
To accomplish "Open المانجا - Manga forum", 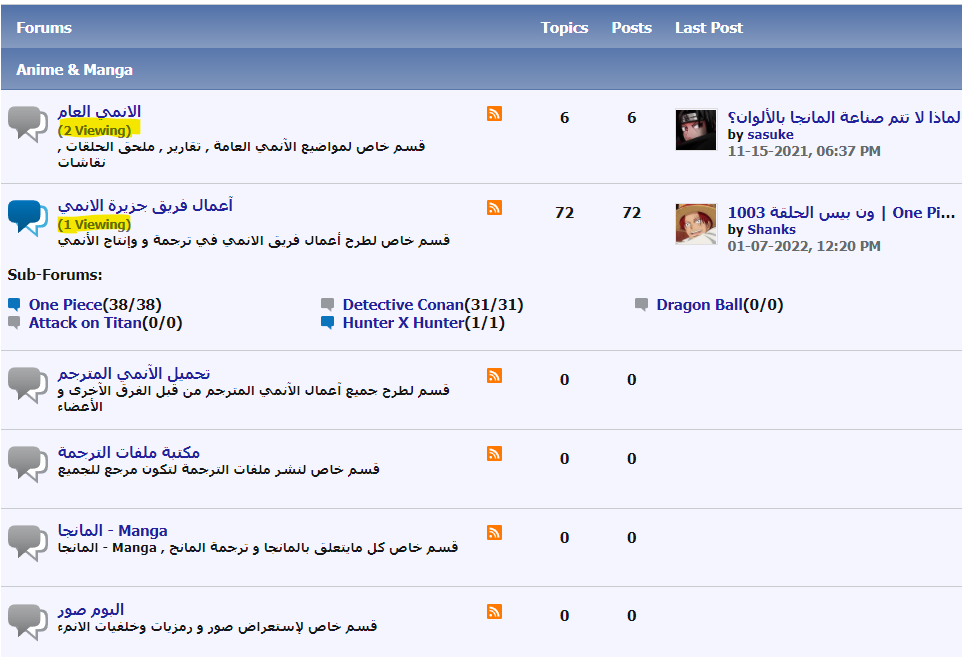I will click(112, 530).
